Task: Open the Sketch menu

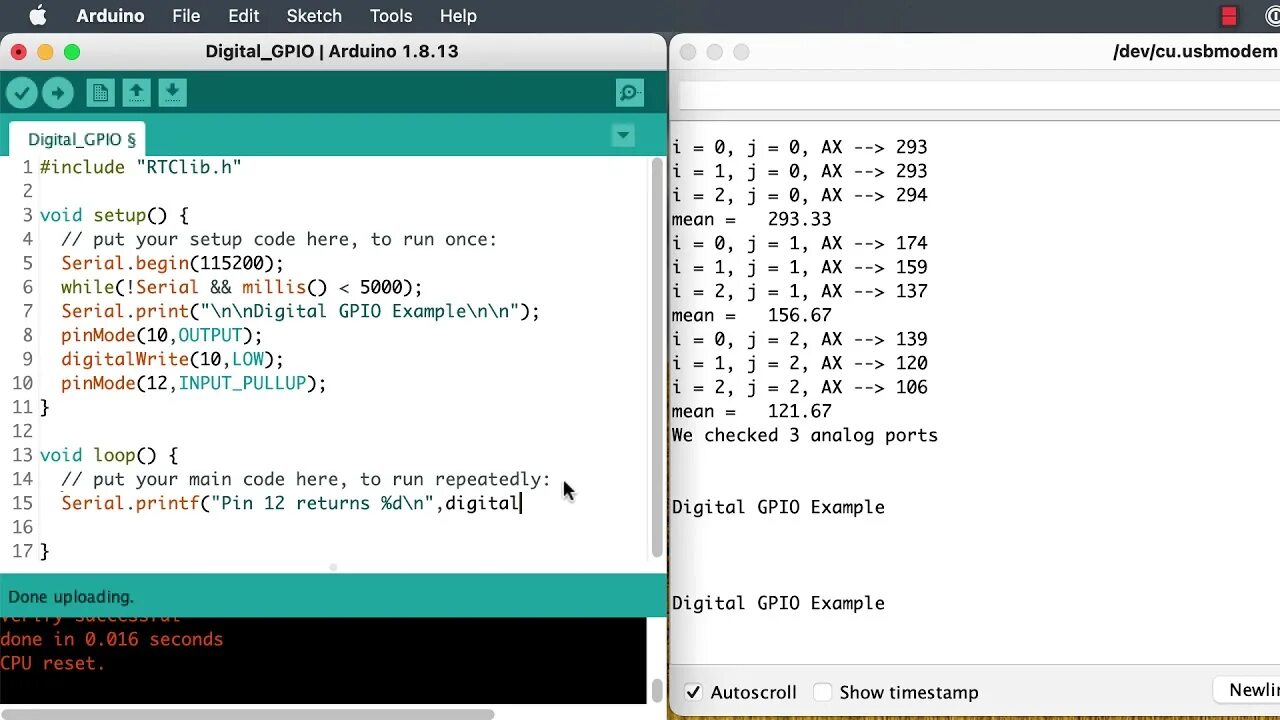Action: coord(314,16)
